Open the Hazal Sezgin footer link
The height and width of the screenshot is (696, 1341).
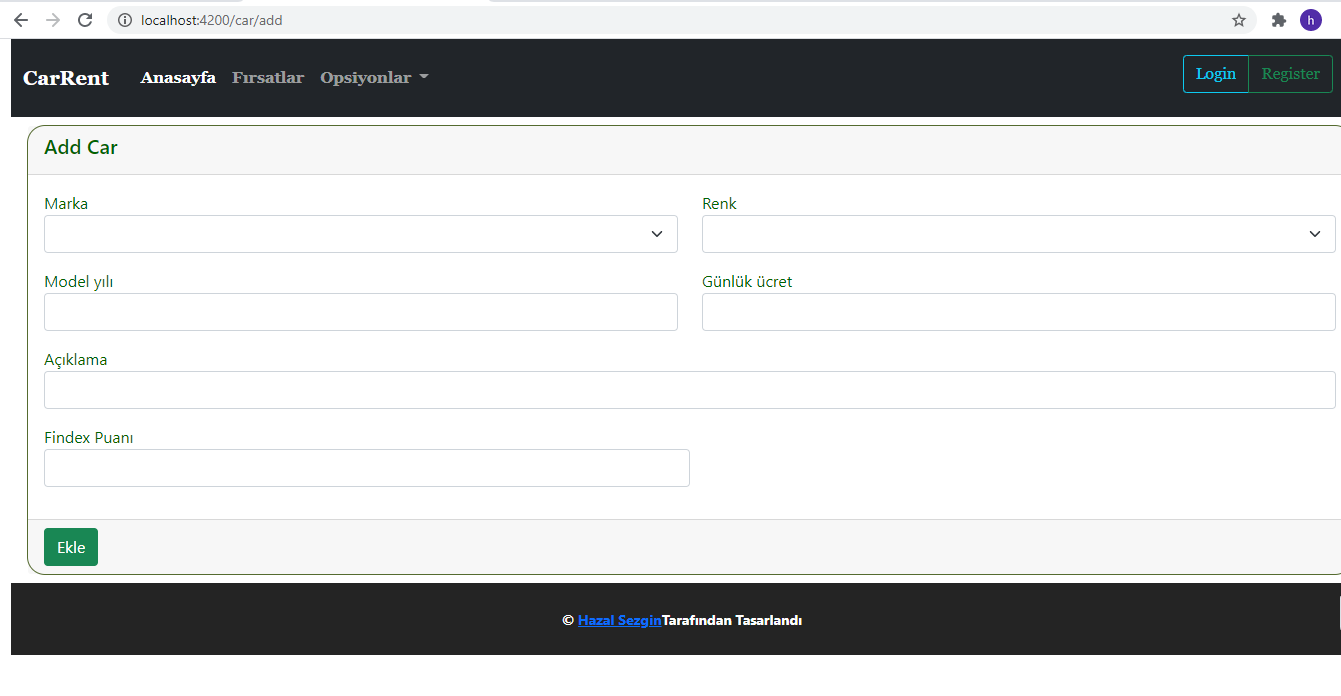point(619,620)
